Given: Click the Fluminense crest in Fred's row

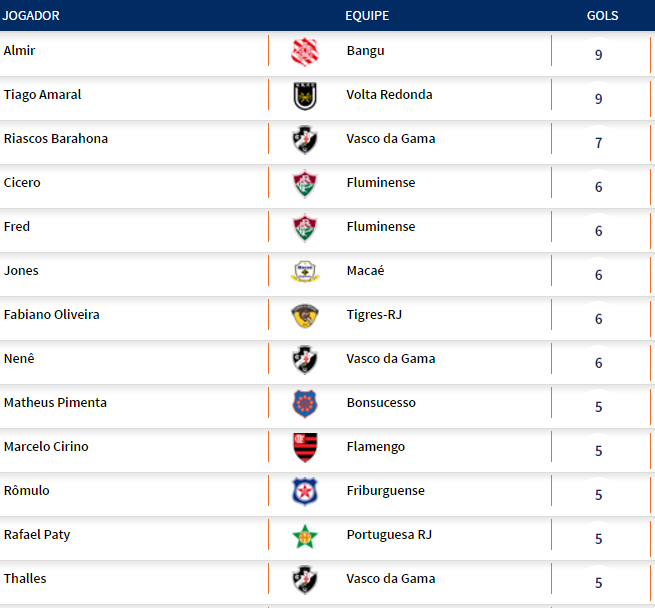Looking at the screenshot, I should (304, 228).
